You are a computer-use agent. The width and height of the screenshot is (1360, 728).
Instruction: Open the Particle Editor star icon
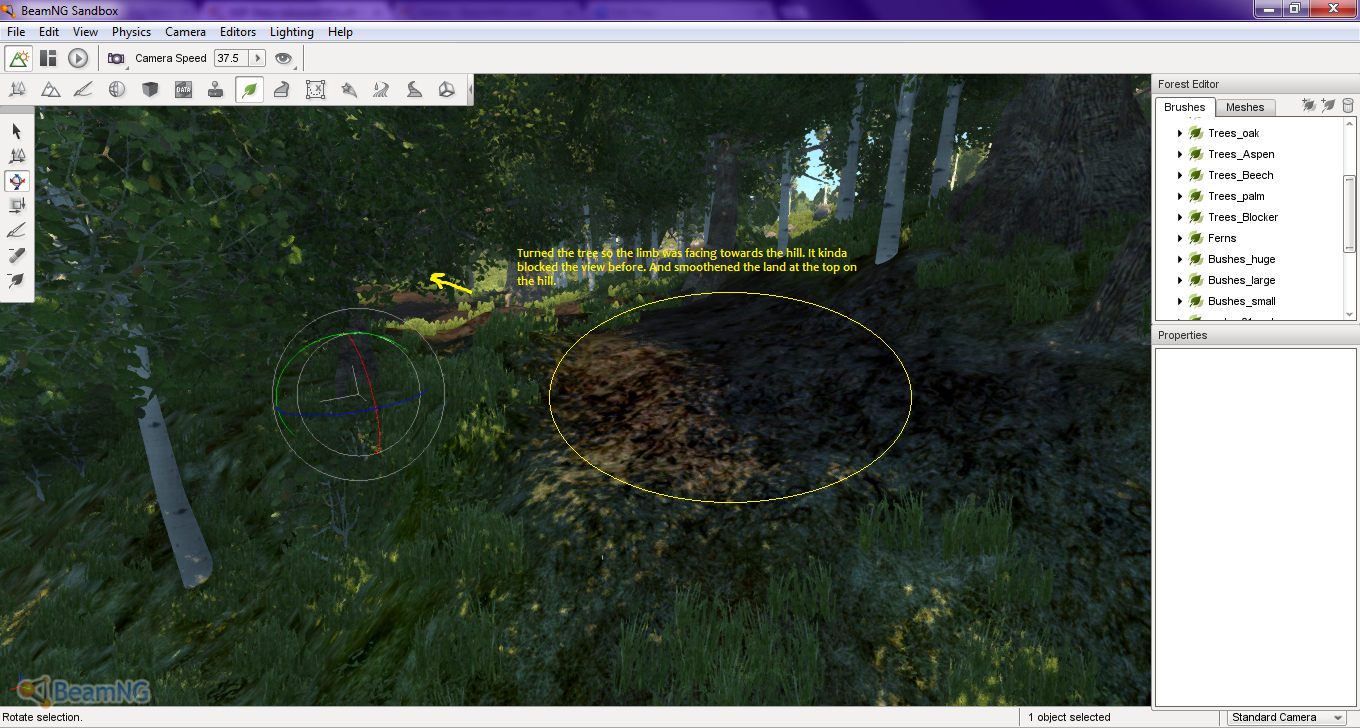pyautogui.click(x=348, y=89)
